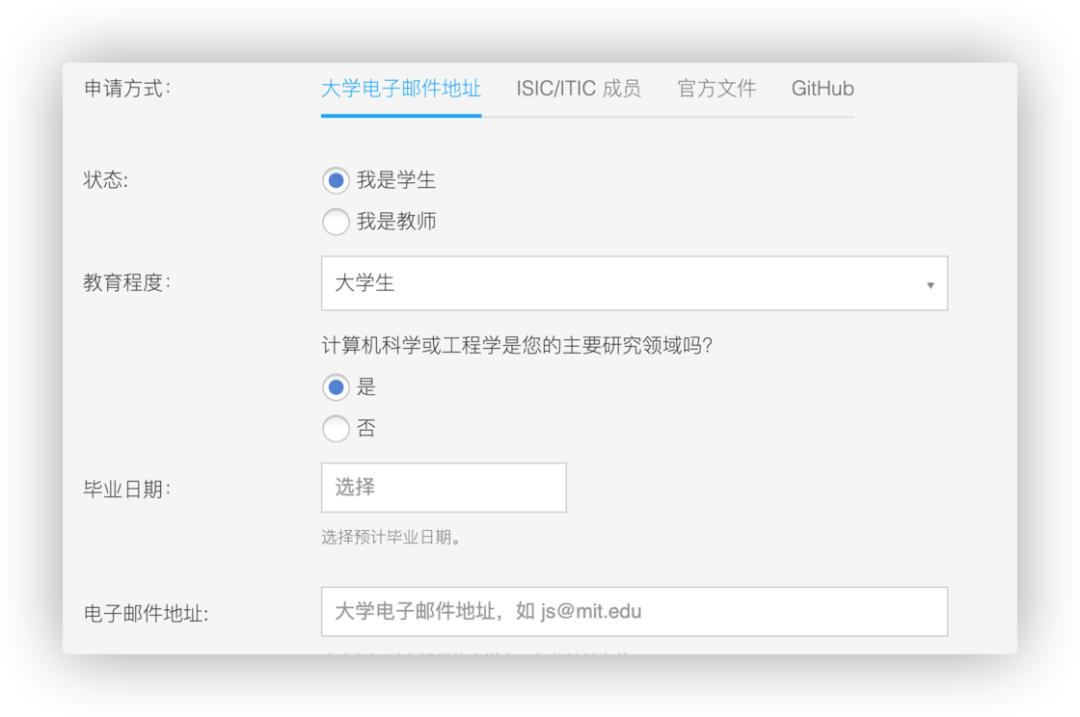Open the ISIC/ITIC 成员 tab
The height and width of the screenshot is (717, 1080).
click(579, 89)
